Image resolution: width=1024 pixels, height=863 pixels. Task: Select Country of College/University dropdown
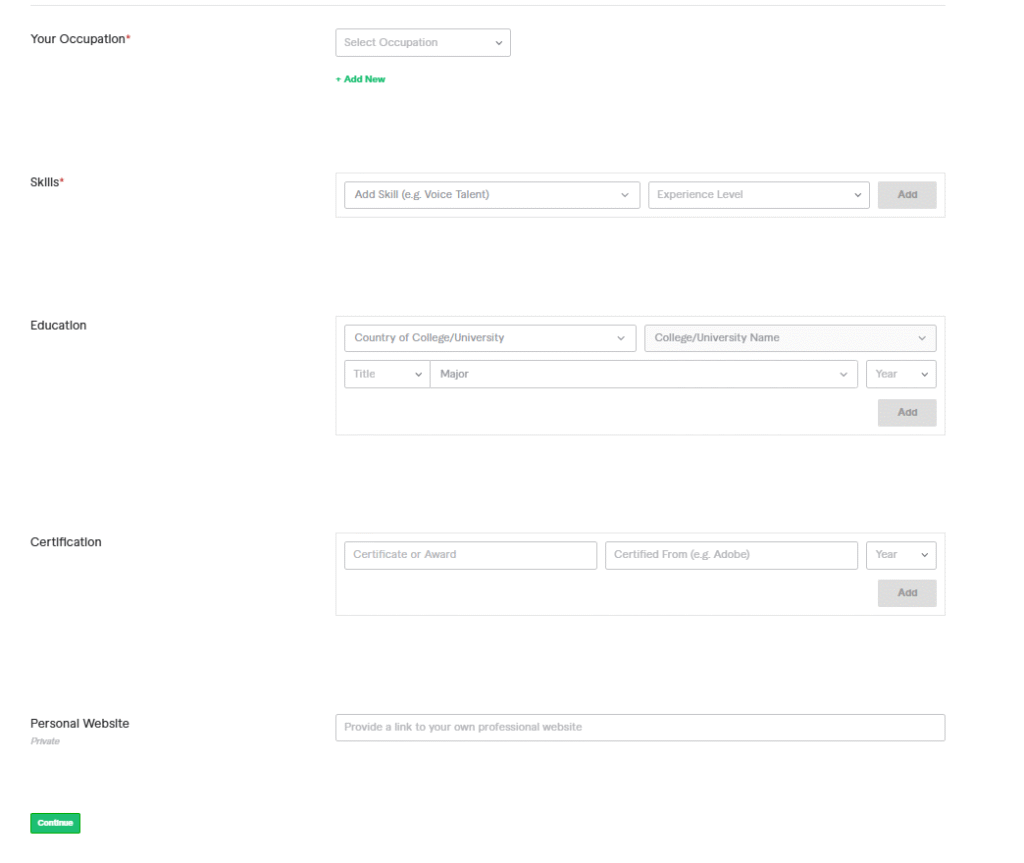tap(489, 338)
